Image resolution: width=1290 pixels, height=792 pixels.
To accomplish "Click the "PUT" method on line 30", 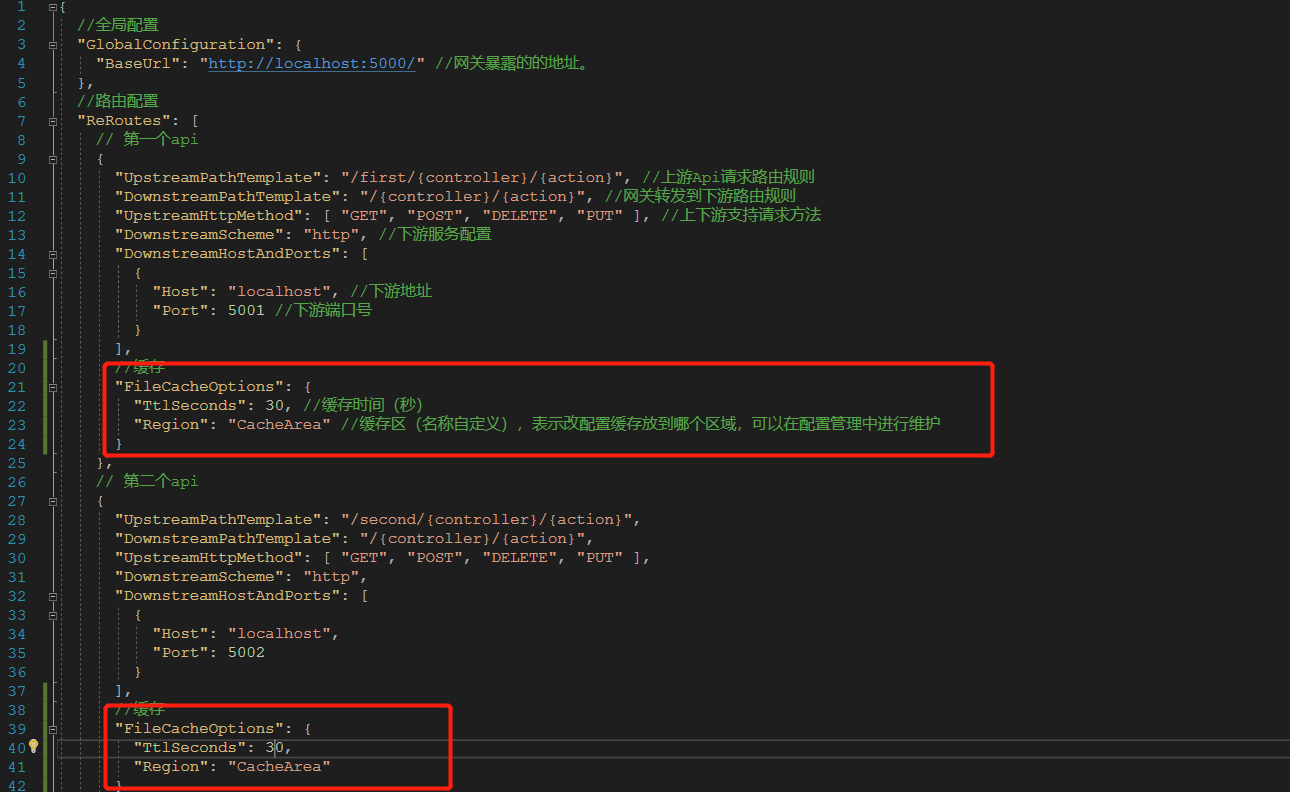I will (600, 558).
